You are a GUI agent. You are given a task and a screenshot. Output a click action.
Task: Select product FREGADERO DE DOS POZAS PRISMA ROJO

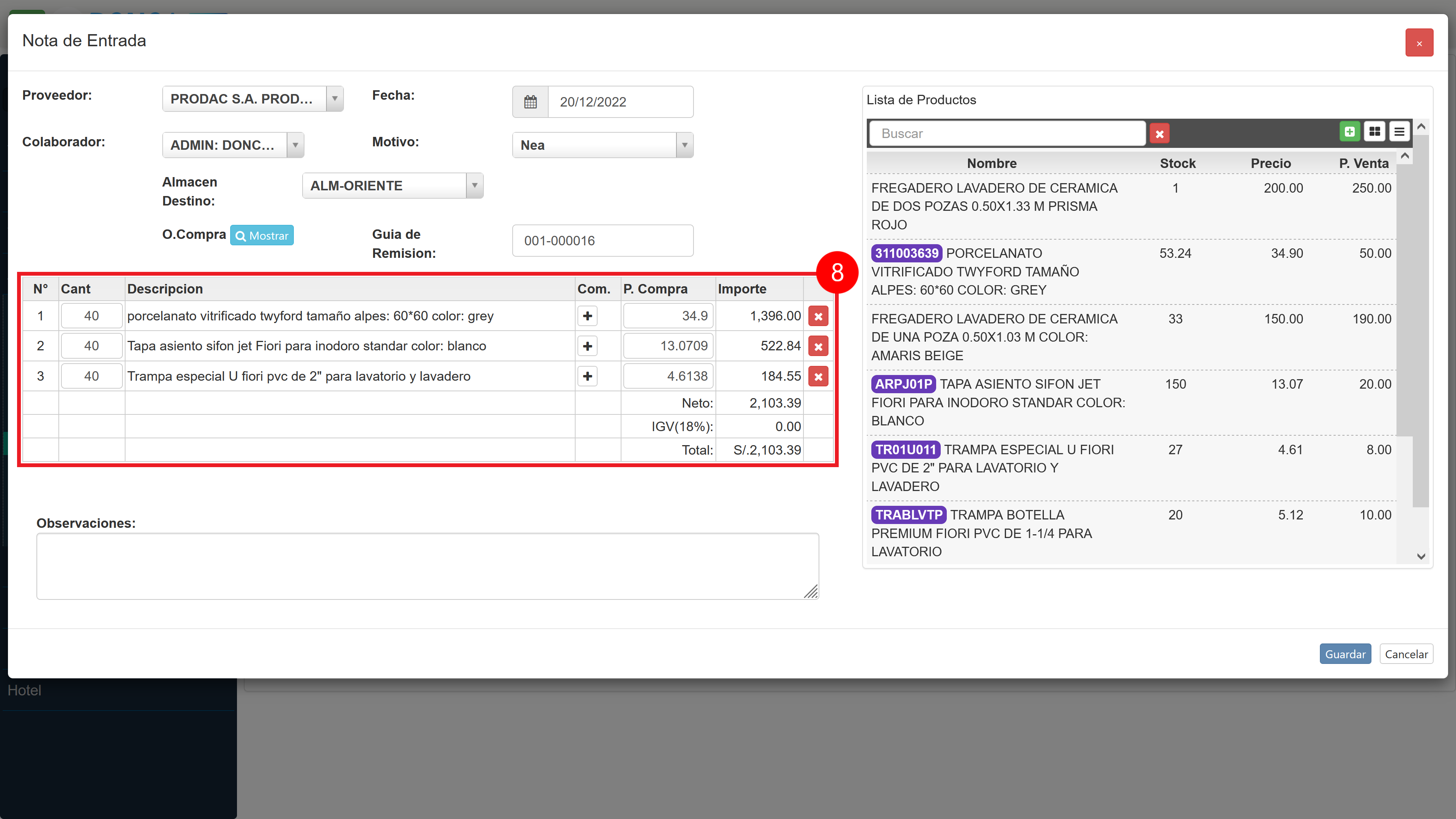pyautogui.click(x=1131, y=206)
